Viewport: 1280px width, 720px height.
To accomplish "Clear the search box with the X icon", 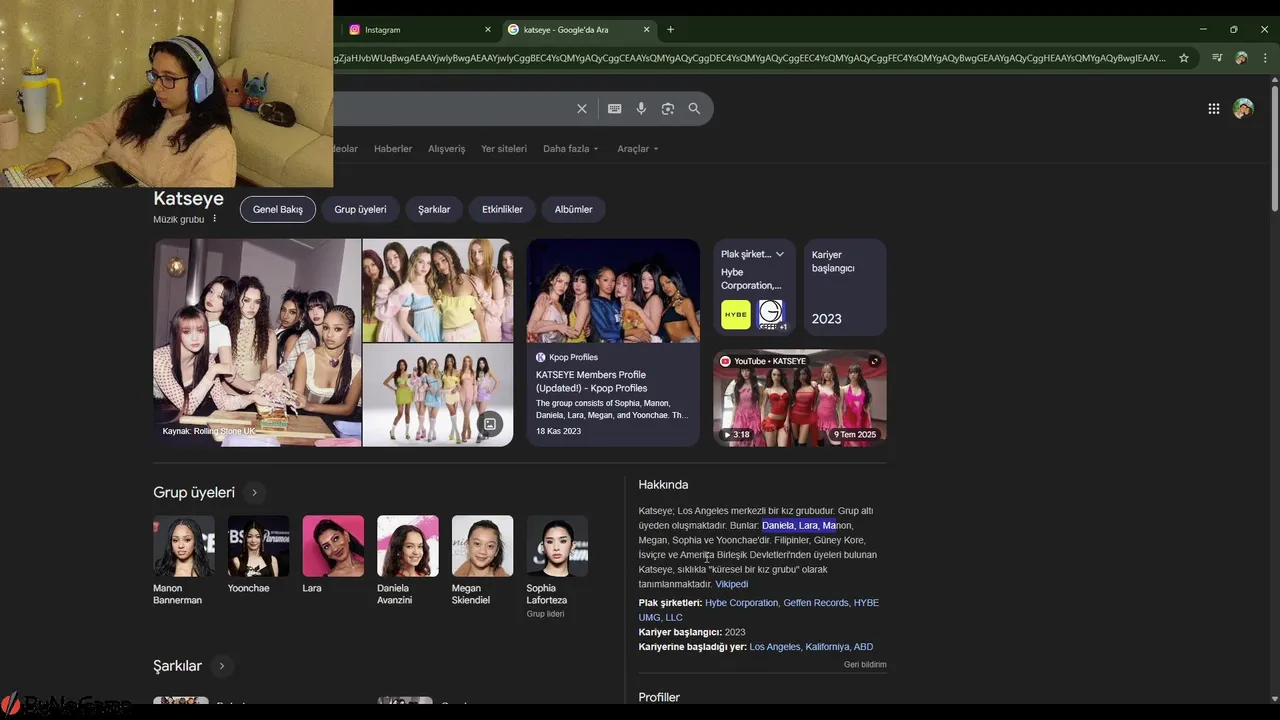I will click(582, 109).
